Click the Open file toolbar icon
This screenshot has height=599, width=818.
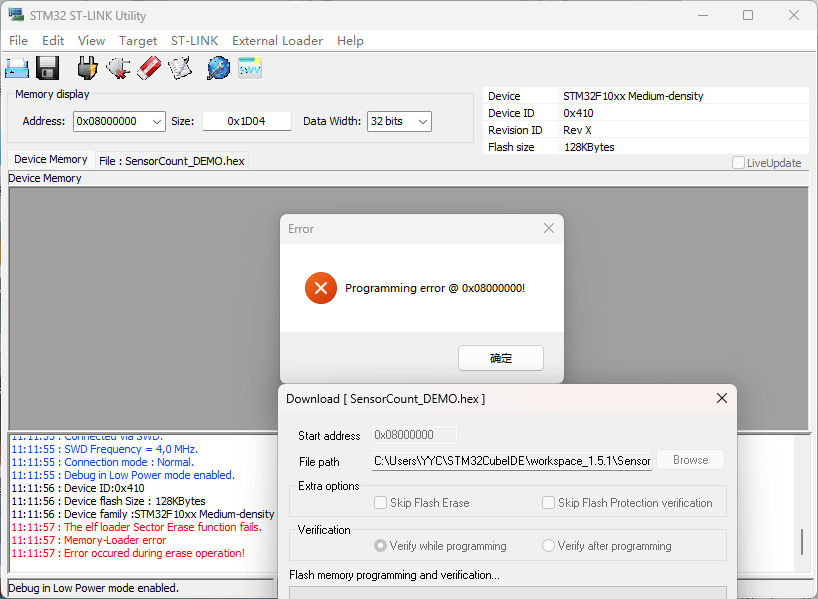(x=17, y=68)
